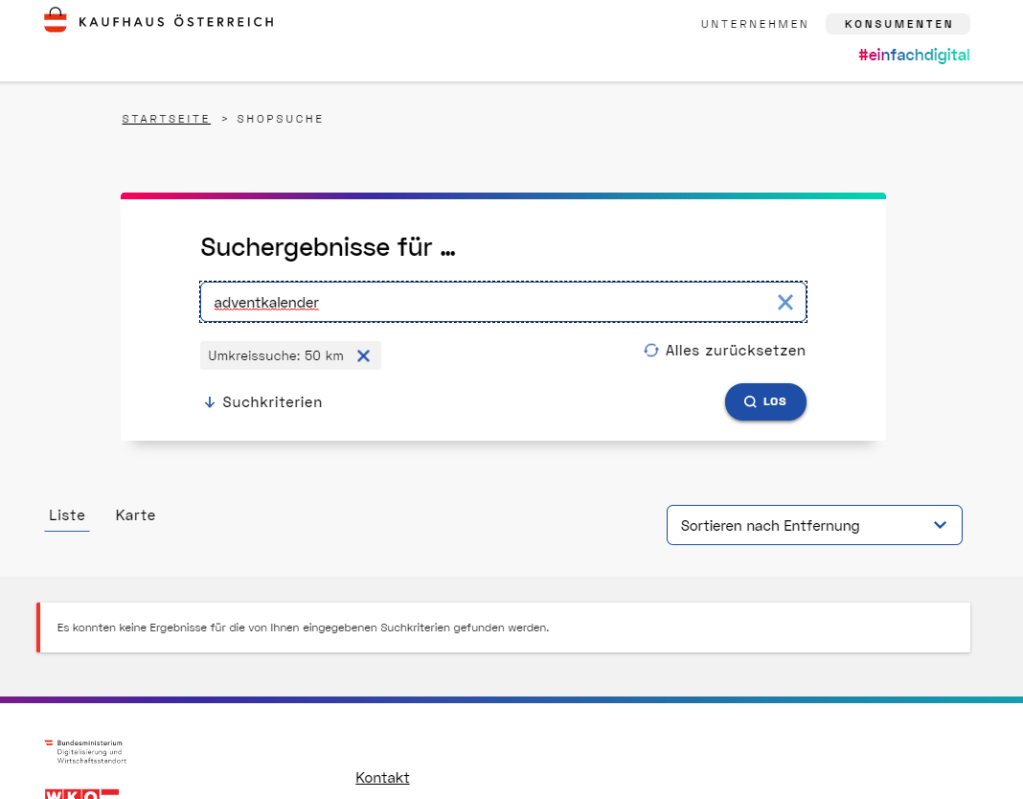Image resolution: width=1023 pixels, height=799 pixels.
Task: Open the Bundesministerium Digitalisierung logo
Action: (x=85, y=751)
